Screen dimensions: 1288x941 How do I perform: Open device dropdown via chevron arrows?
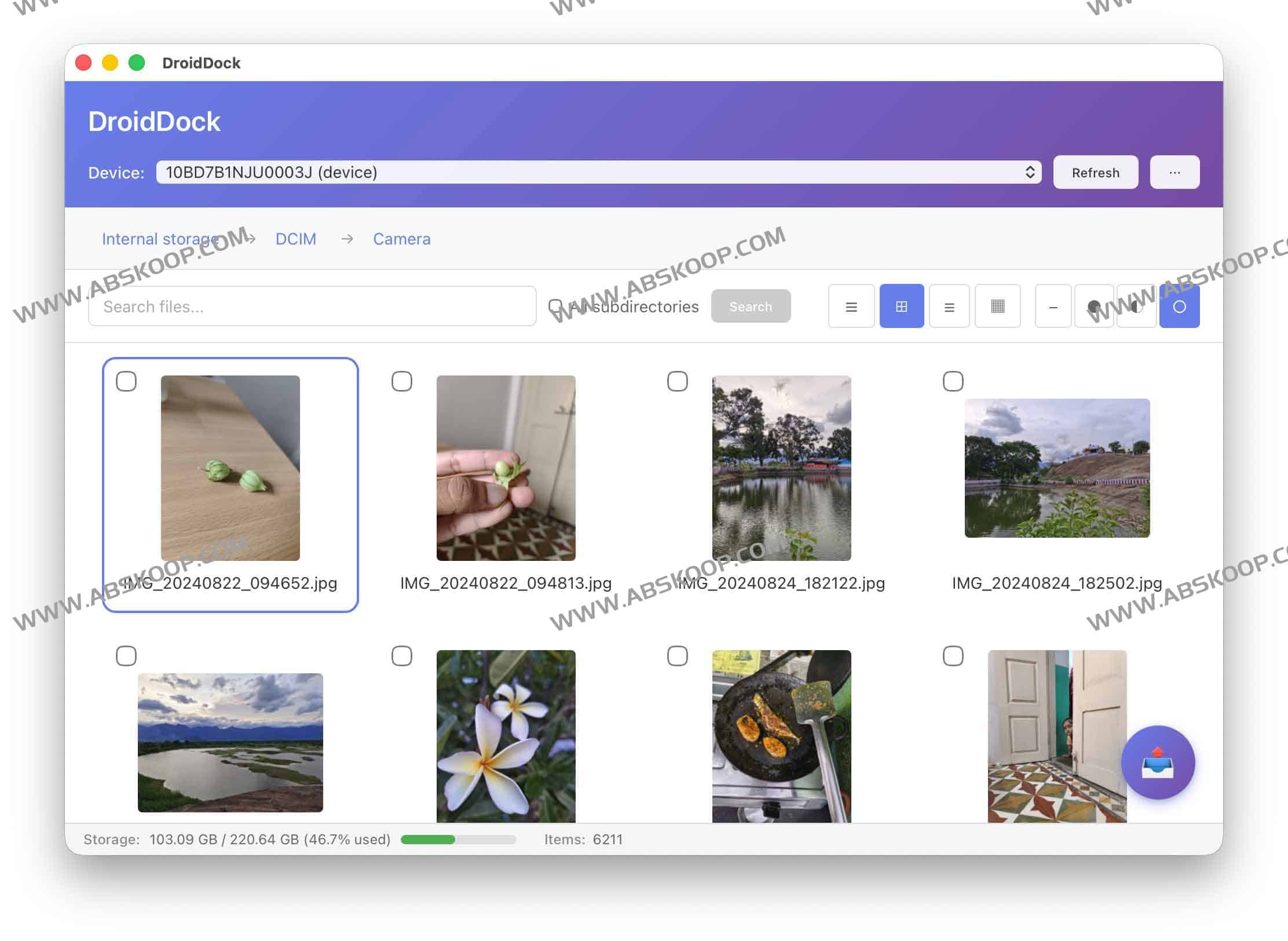pos(1030,172)
